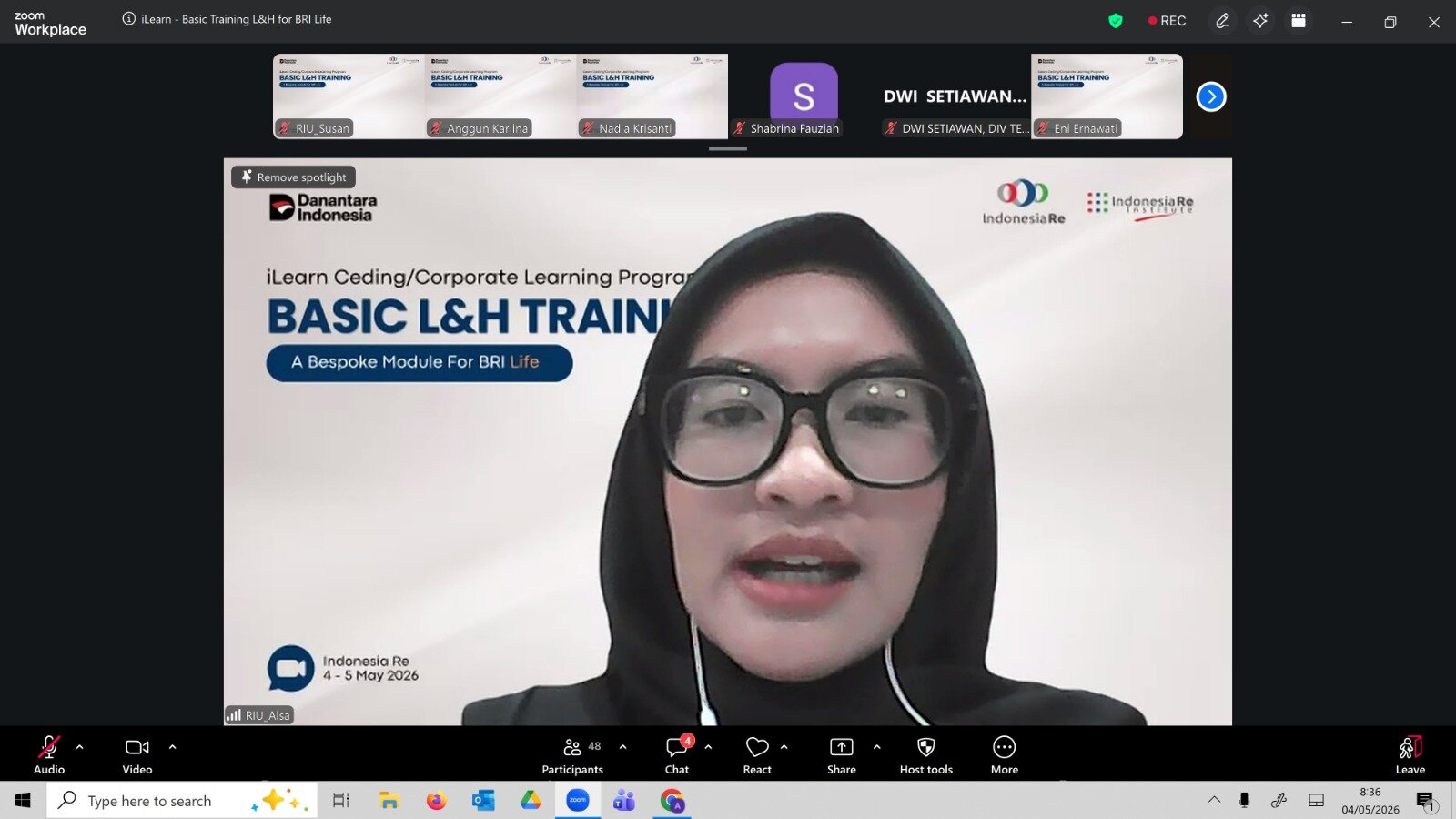Open the Windows notification center
Screen dimensions: 1456x819
1426,800
